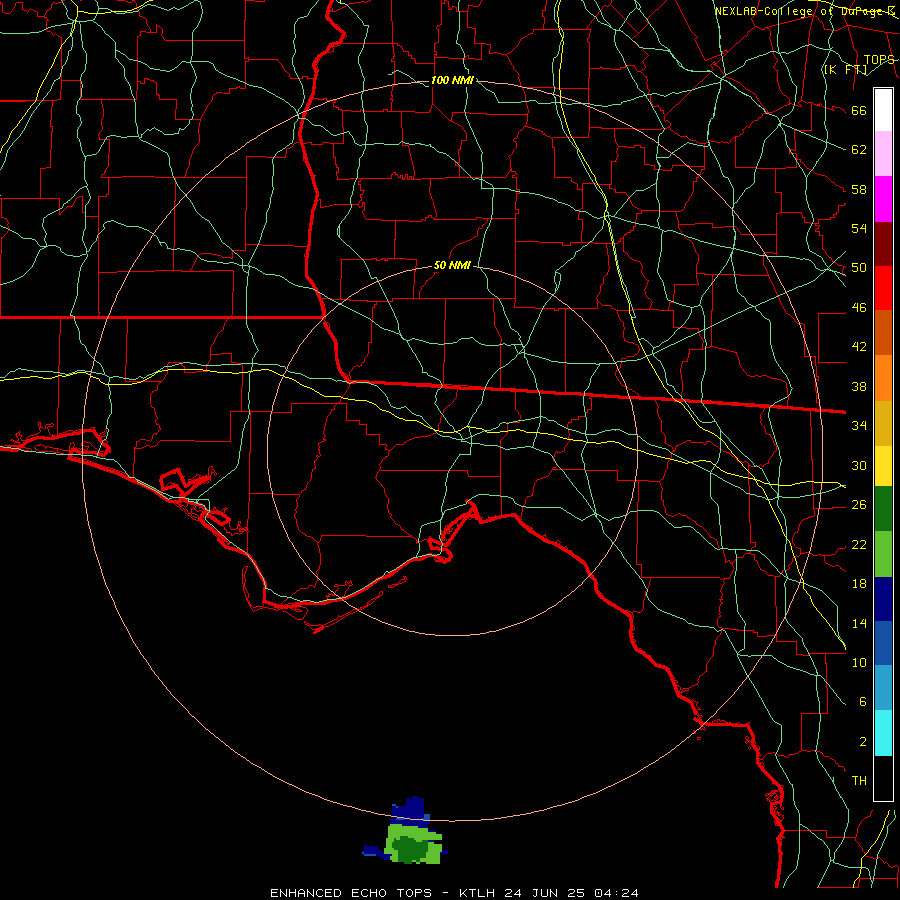Click the '6' legend value

[862, 701]
